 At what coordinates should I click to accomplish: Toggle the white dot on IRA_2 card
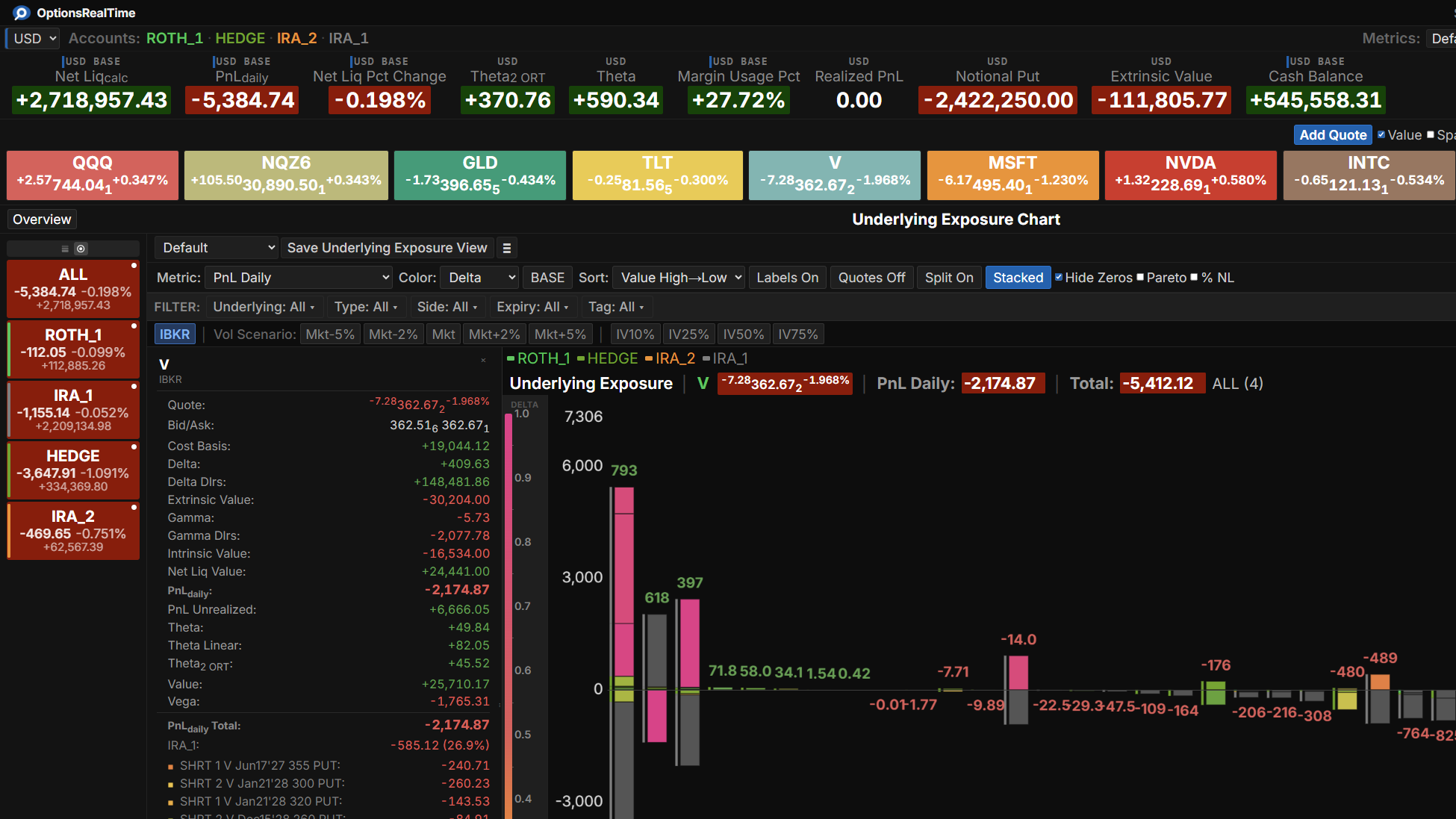134,507
